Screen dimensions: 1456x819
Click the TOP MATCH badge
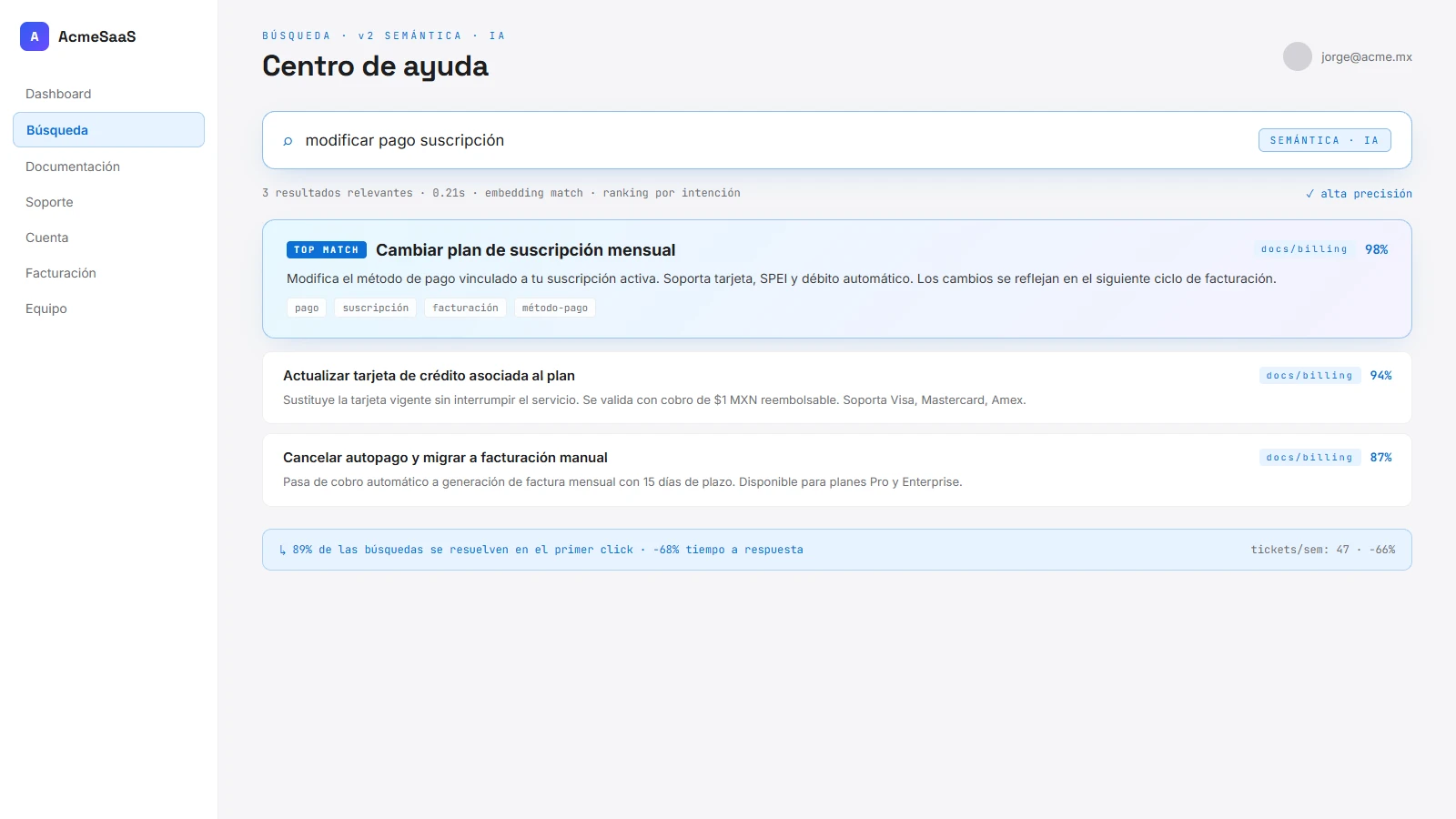click(326, 249)
